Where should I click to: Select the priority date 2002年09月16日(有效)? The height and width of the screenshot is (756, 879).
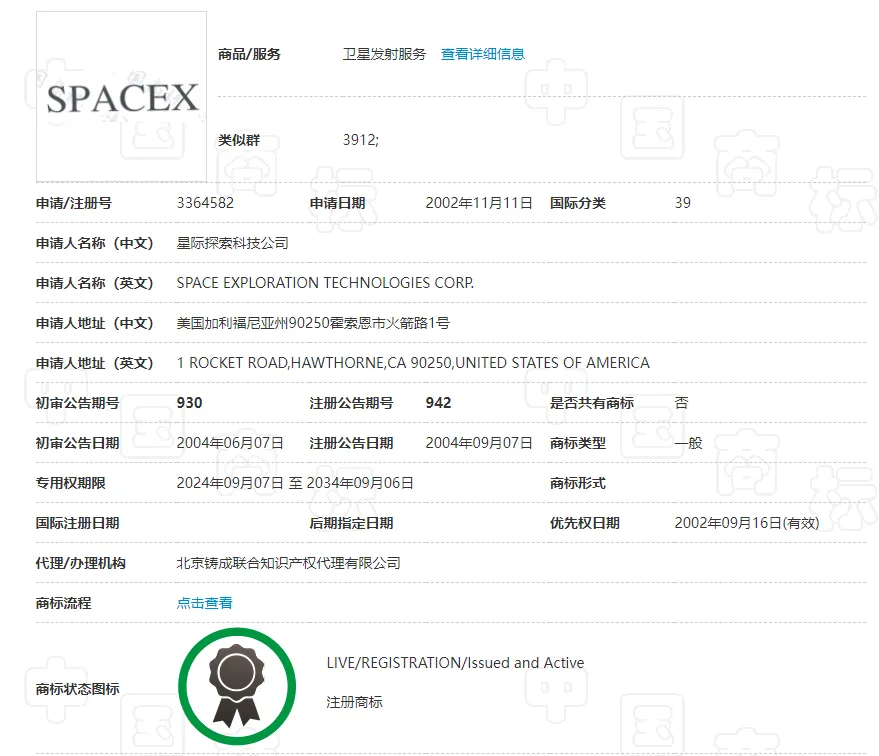pos(747,523)
